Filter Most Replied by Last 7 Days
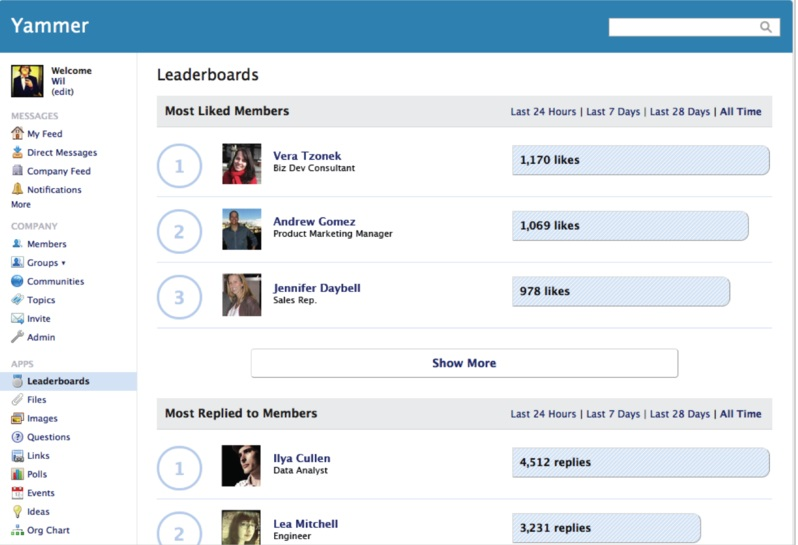Image resolution: width=798 pixels, height=545 pixels. pyautogui.click(x=613, y=414)
